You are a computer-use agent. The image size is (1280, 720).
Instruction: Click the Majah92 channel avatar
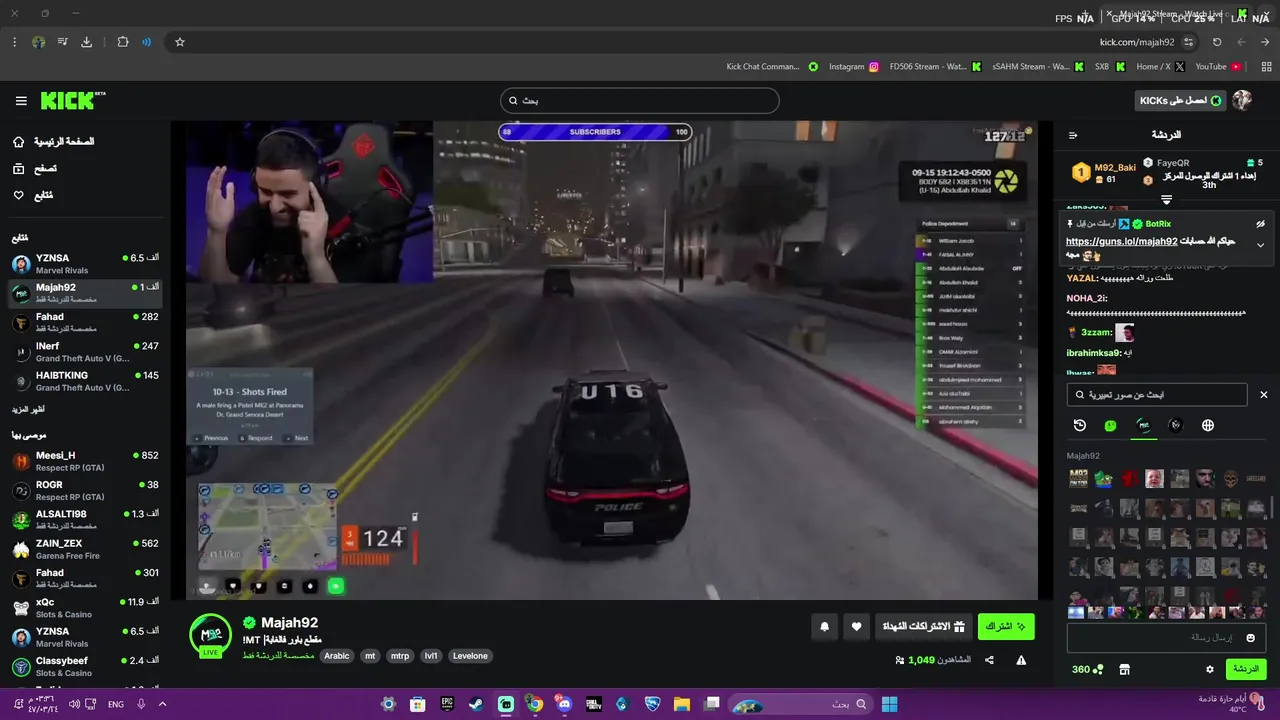click(210, 635)
